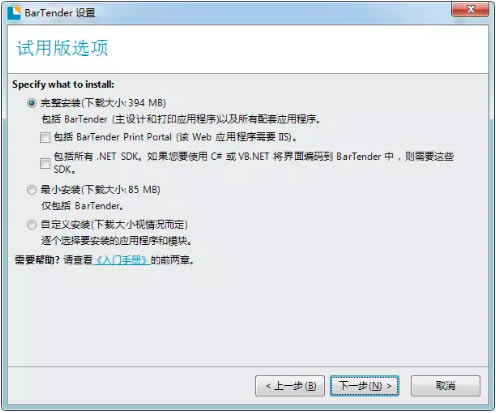Select the 自定义安装 radio button
496x413 pixels.
click(x=32, y=225)
